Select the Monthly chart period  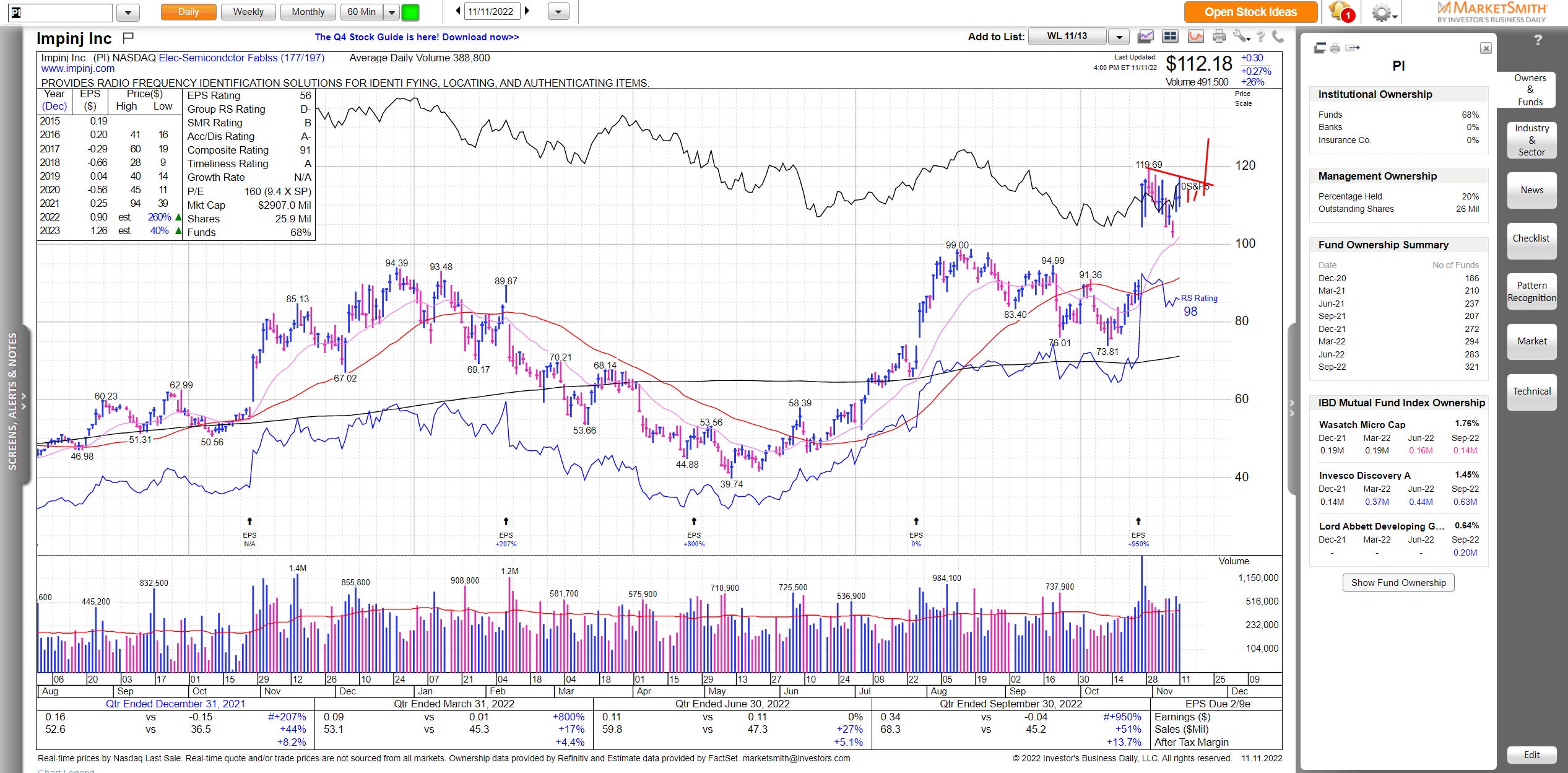308,12
